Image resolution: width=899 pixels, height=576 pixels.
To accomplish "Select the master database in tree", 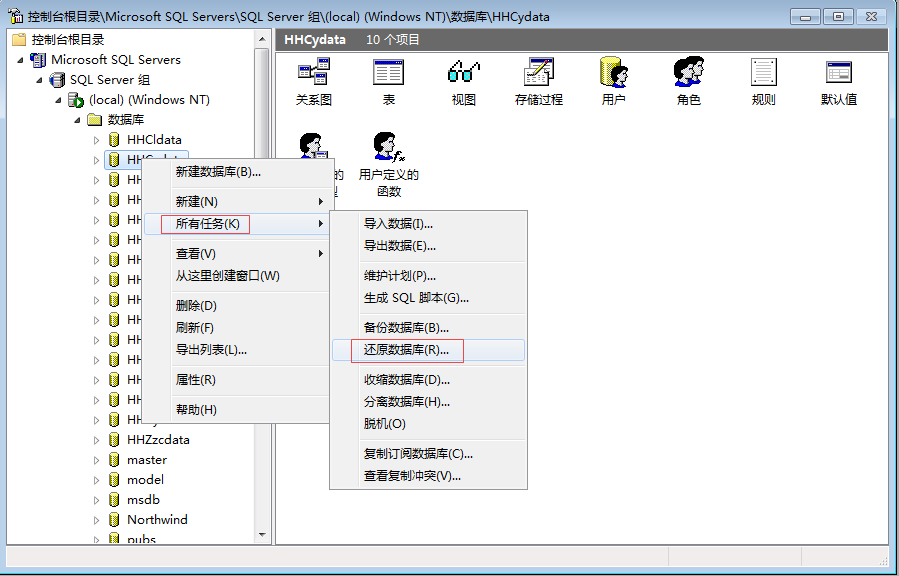I will click(x=146, y=460).
